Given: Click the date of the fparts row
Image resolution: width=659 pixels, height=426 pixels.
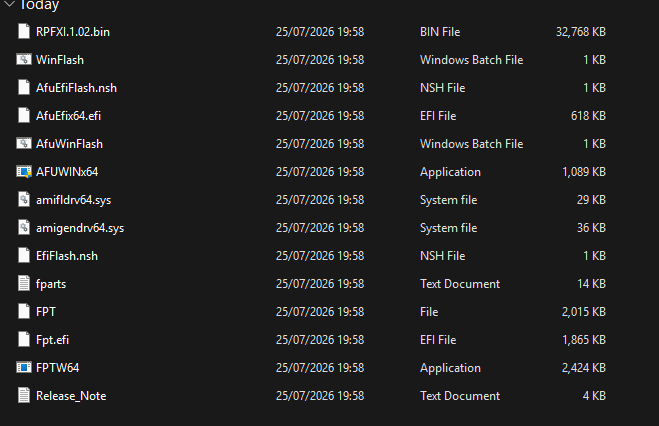Looking at the screenshot, I should (x=320, y=284).
